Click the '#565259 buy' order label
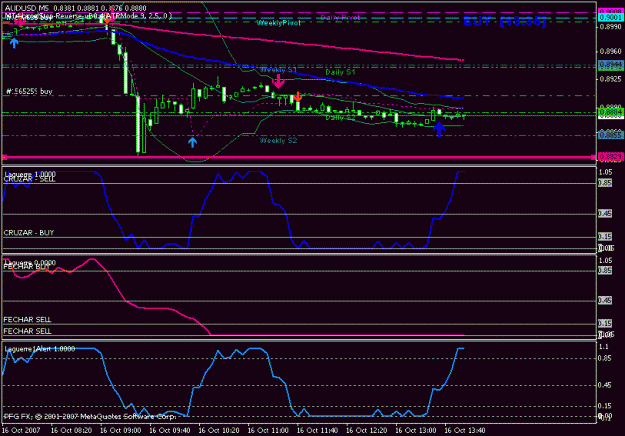Screen dimensions: 625x436 29,92
